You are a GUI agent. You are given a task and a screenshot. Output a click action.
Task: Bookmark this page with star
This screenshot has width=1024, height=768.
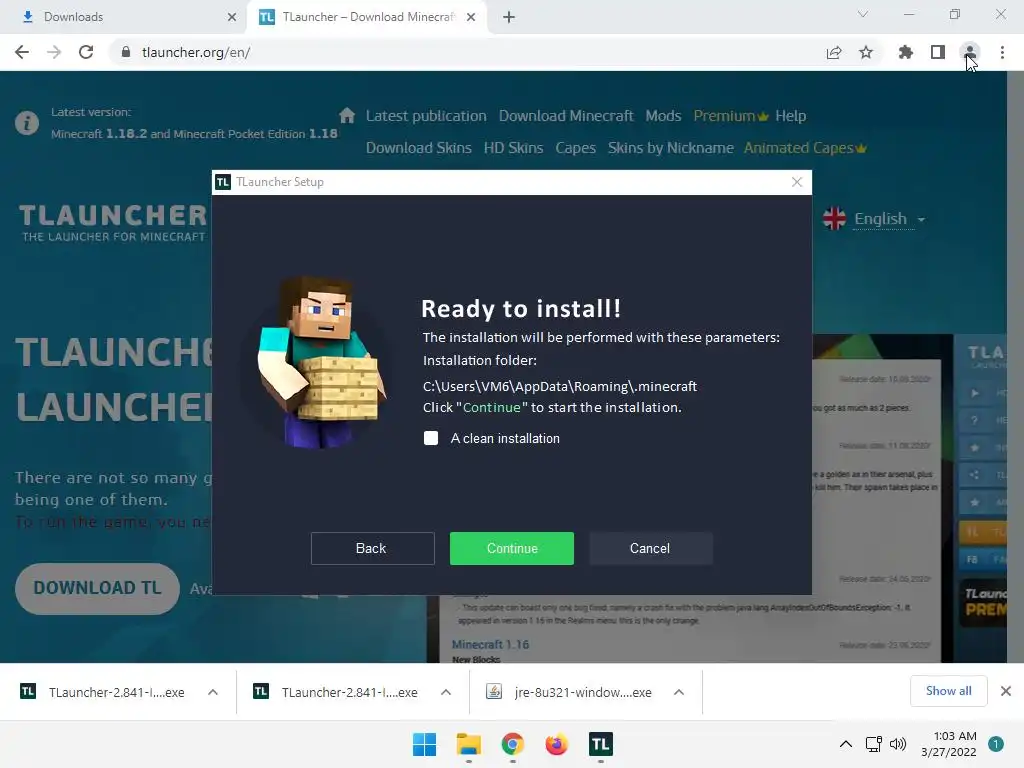pyautogui.click(x=866, y=52)
